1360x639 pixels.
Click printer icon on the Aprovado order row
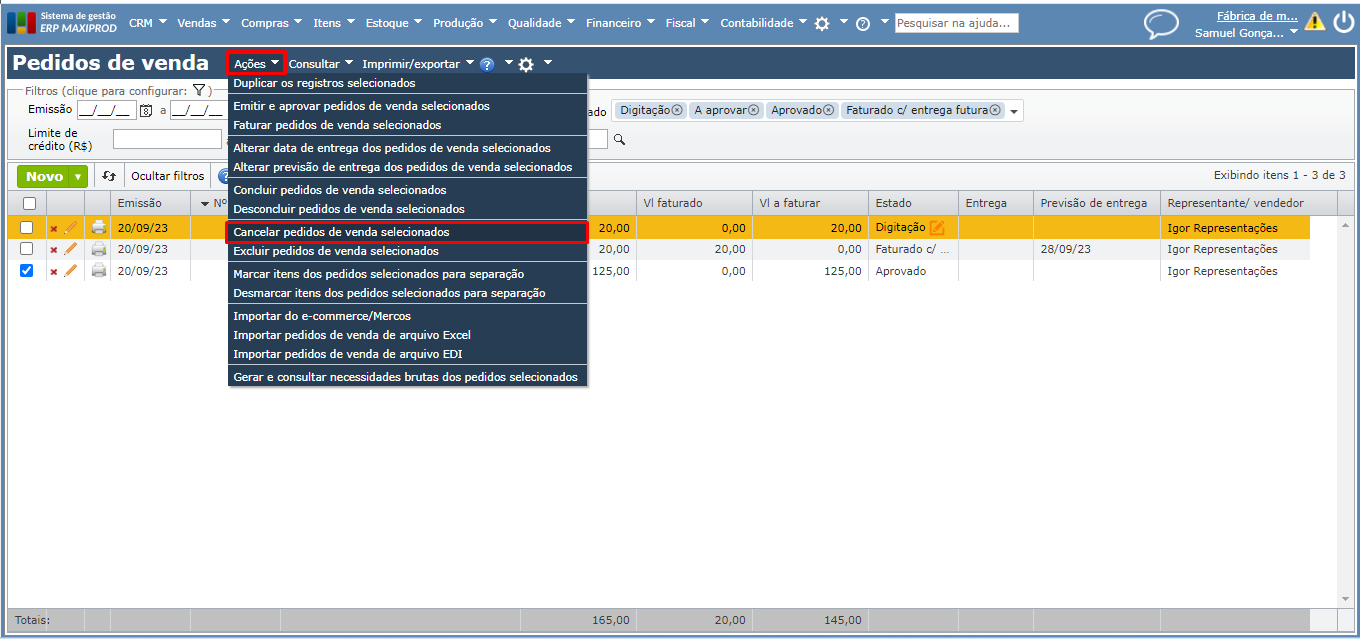99,271
